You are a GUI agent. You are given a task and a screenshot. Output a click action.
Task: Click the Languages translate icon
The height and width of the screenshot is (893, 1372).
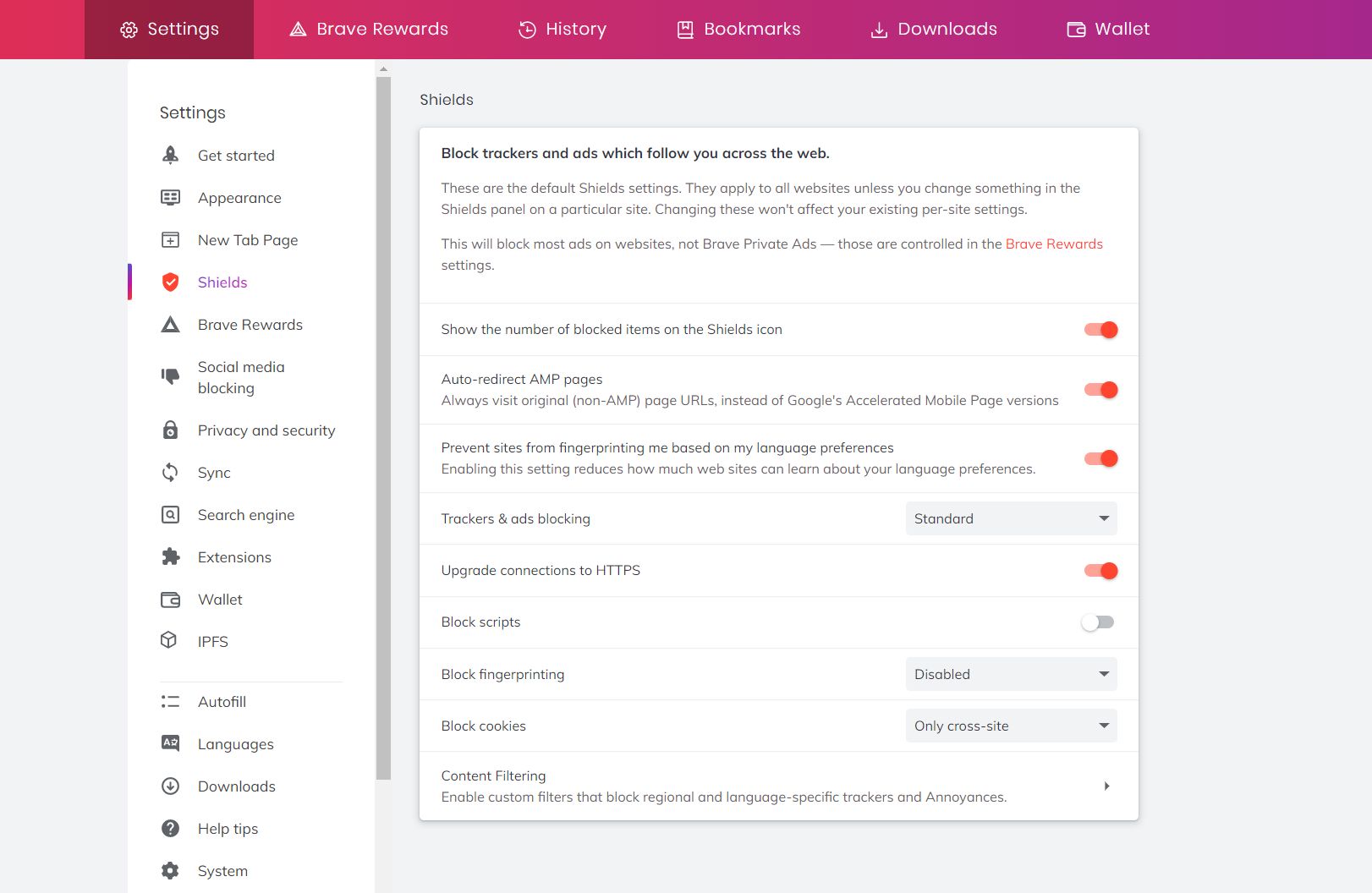click(170, 743)
